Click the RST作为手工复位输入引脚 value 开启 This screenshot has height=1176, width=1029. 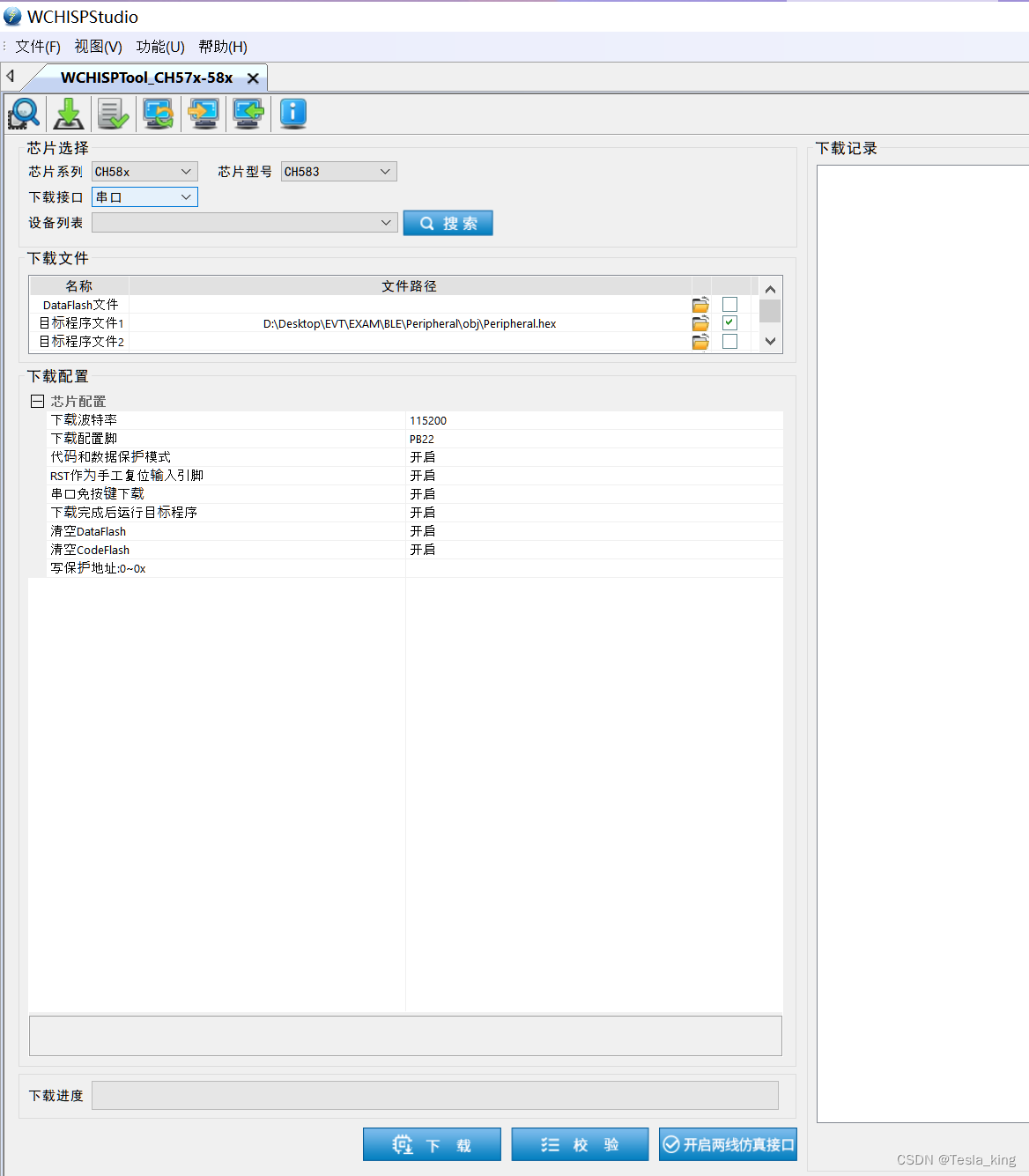594,476
